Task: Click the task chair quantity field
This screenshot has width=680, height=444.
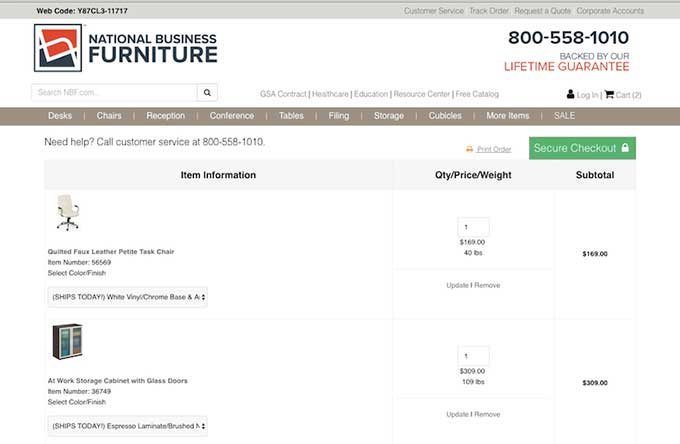Action: (x=473, y=227)
